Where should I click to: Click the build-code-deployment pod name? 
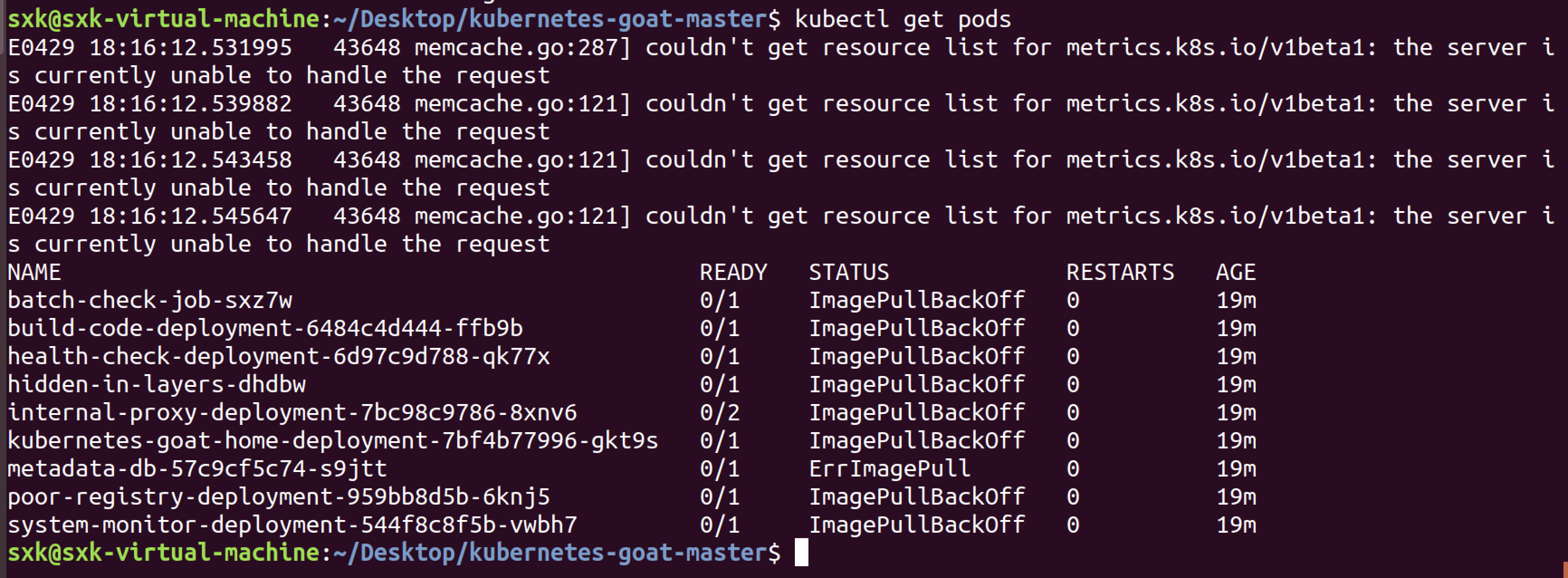click(265, 328)
